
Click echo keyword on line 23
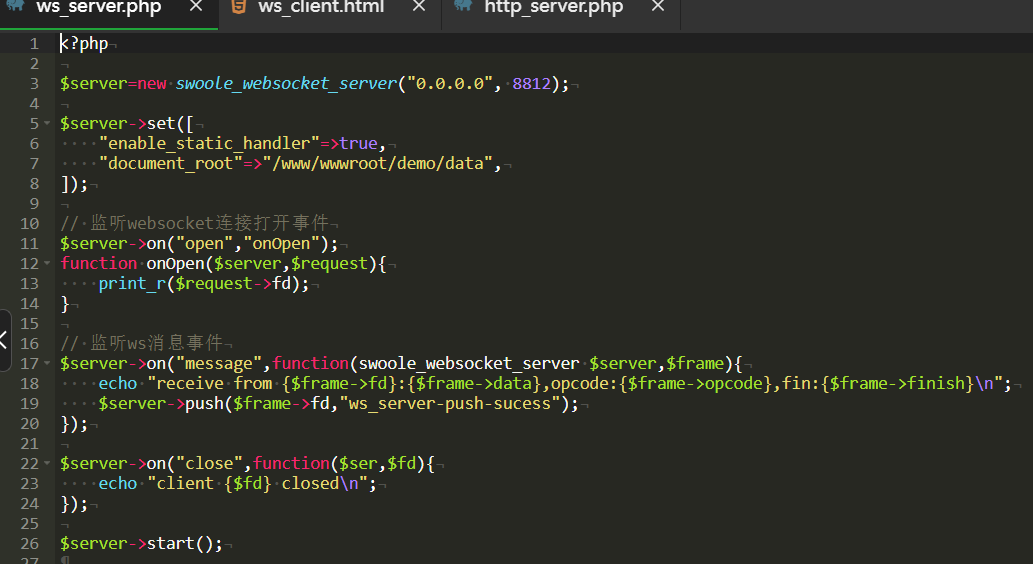click(118, 484)
